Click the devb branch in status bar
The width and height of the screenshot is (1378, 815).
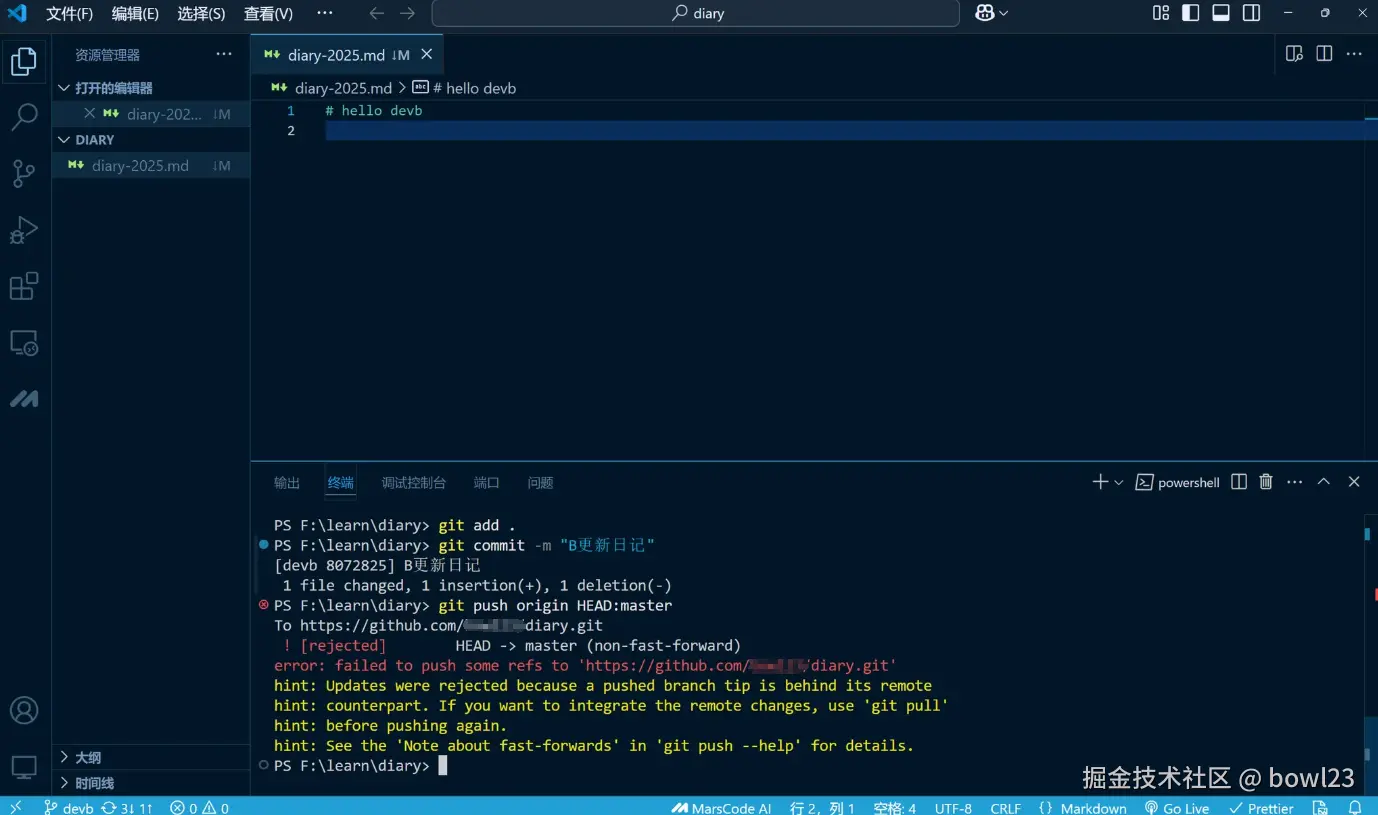68,807
